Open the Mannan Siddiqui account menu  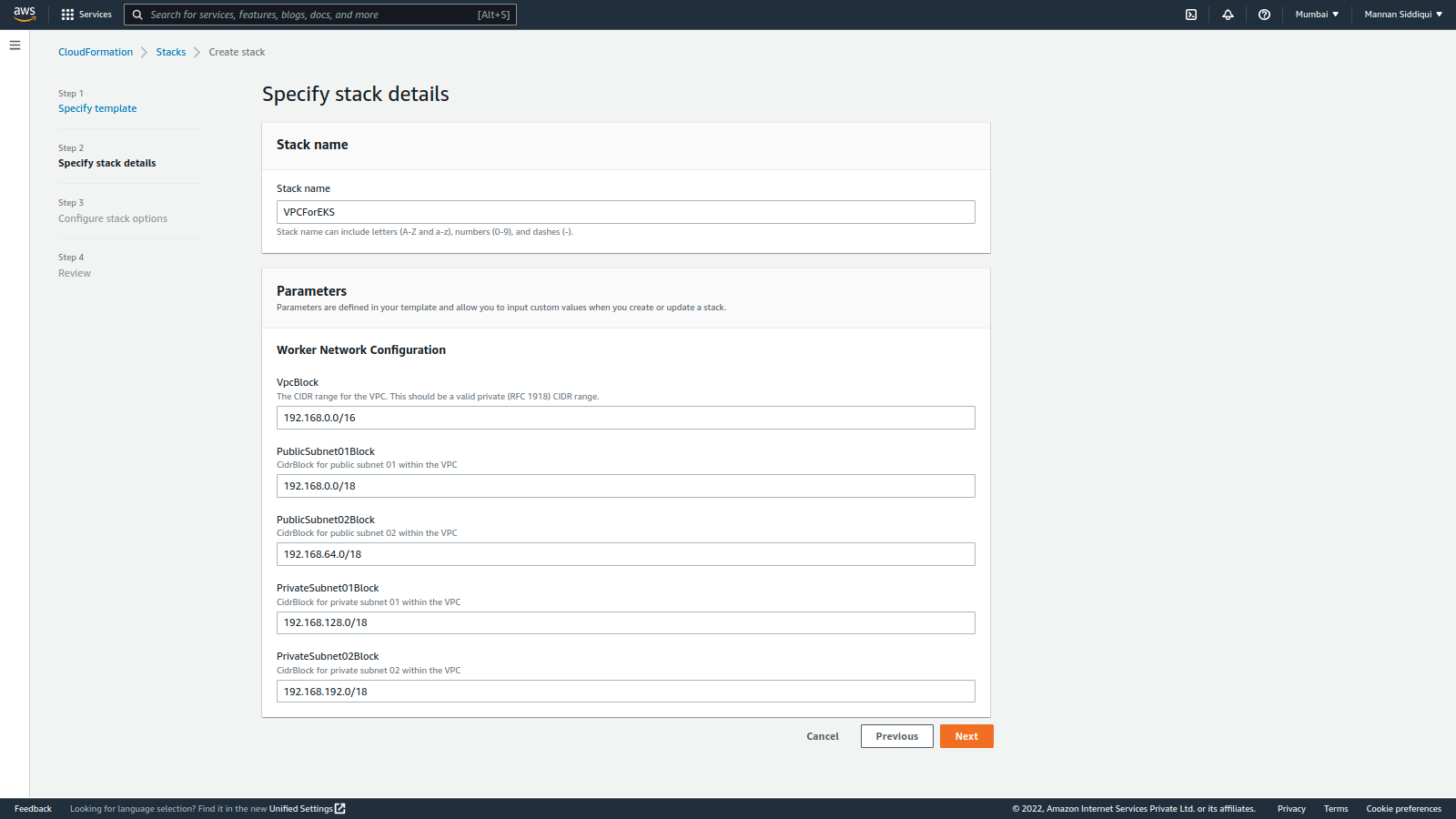click(1402, 14)
